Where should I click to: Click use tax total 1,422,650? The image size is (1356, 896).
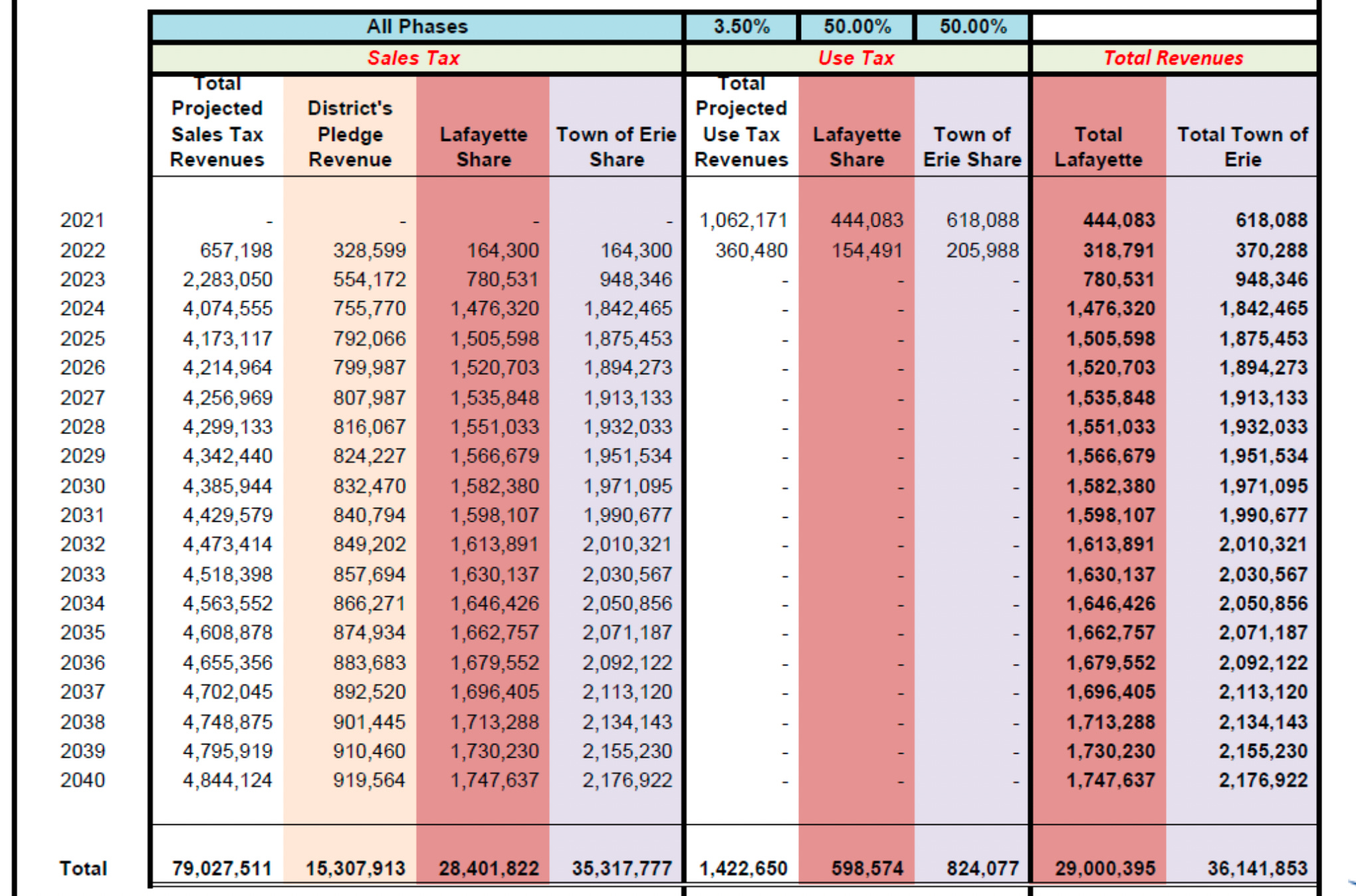pos(743,869)
